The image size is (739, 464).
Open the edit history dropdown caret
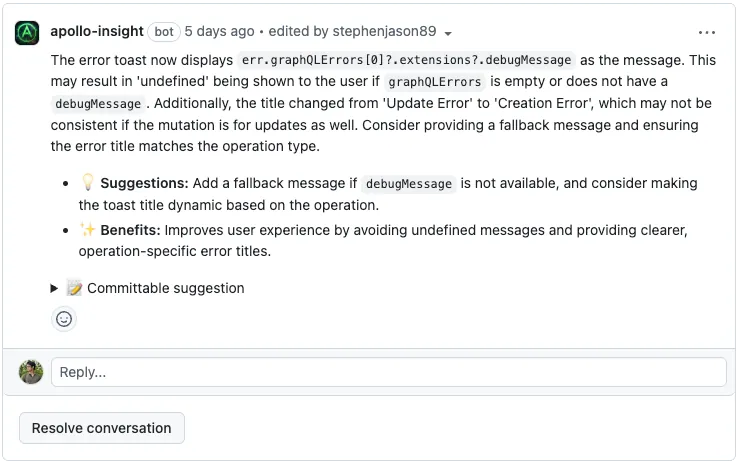tap(447, 33)
